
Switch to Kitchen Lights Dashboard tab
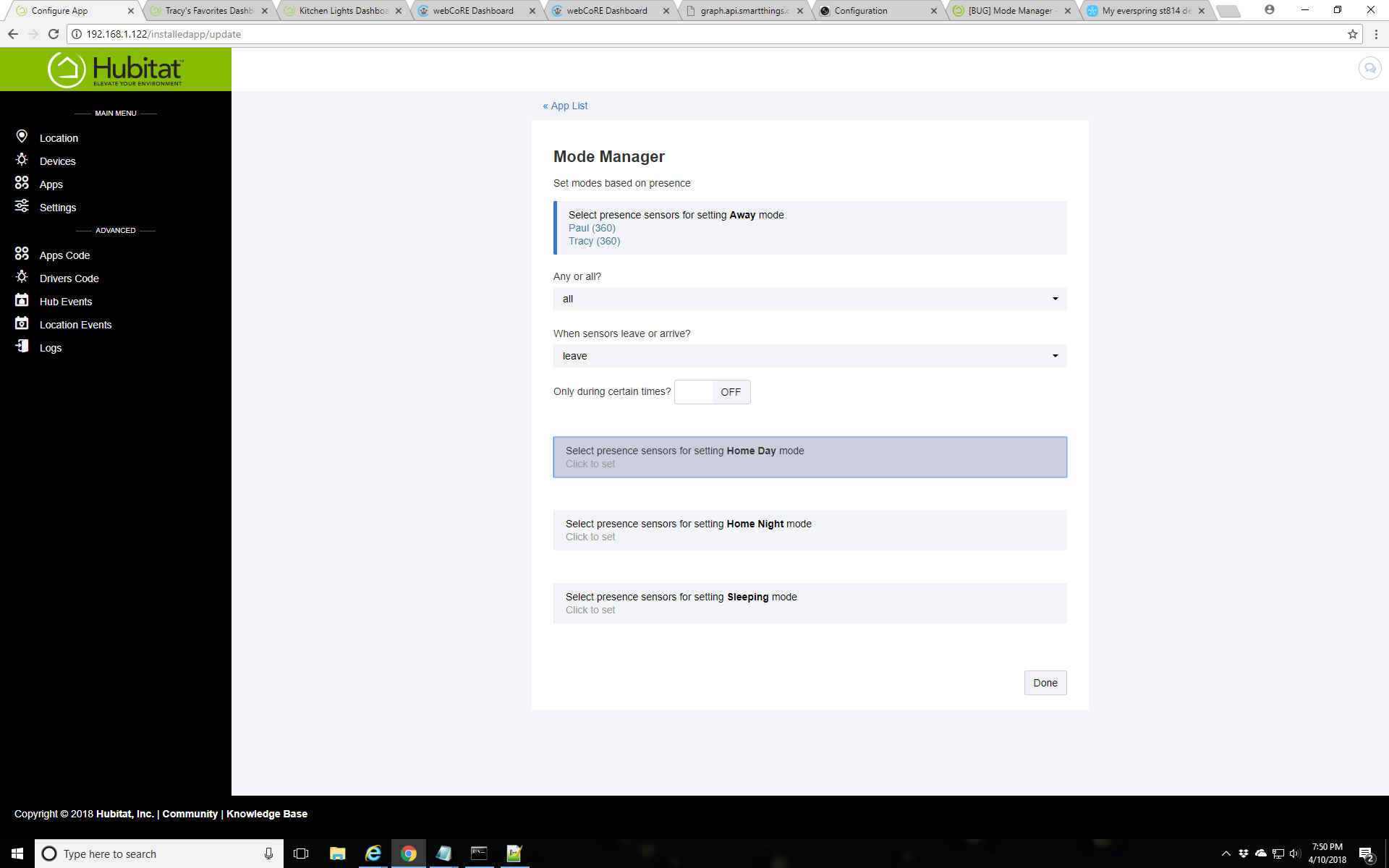(x=343, y=11)
